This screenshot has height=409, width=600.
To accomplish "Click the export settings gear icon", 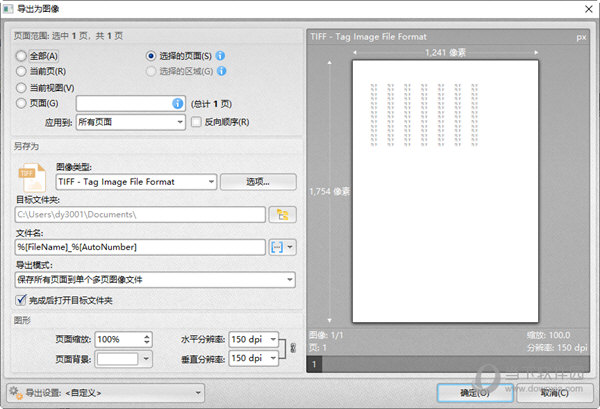I will click(16, 393).
